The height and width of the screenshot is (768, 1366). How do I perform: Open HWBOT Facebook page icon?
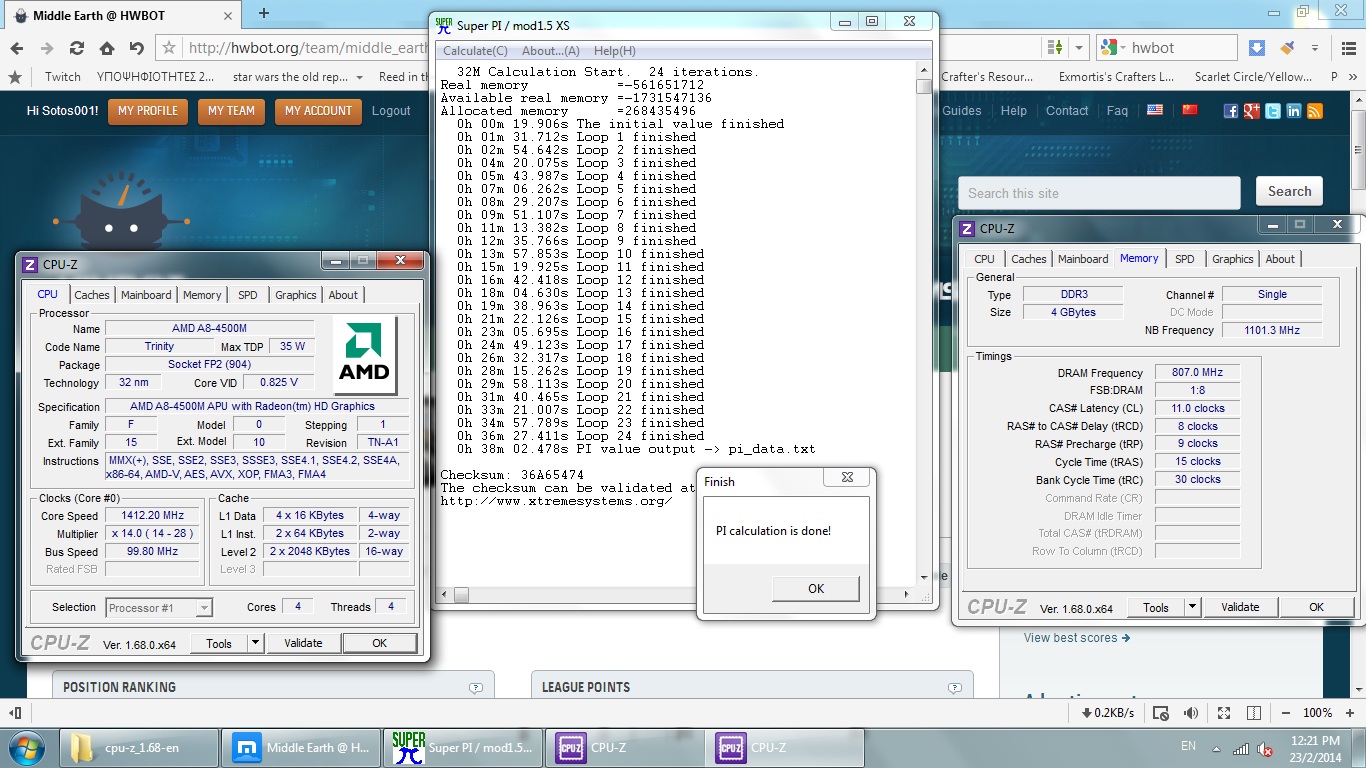1230,111
